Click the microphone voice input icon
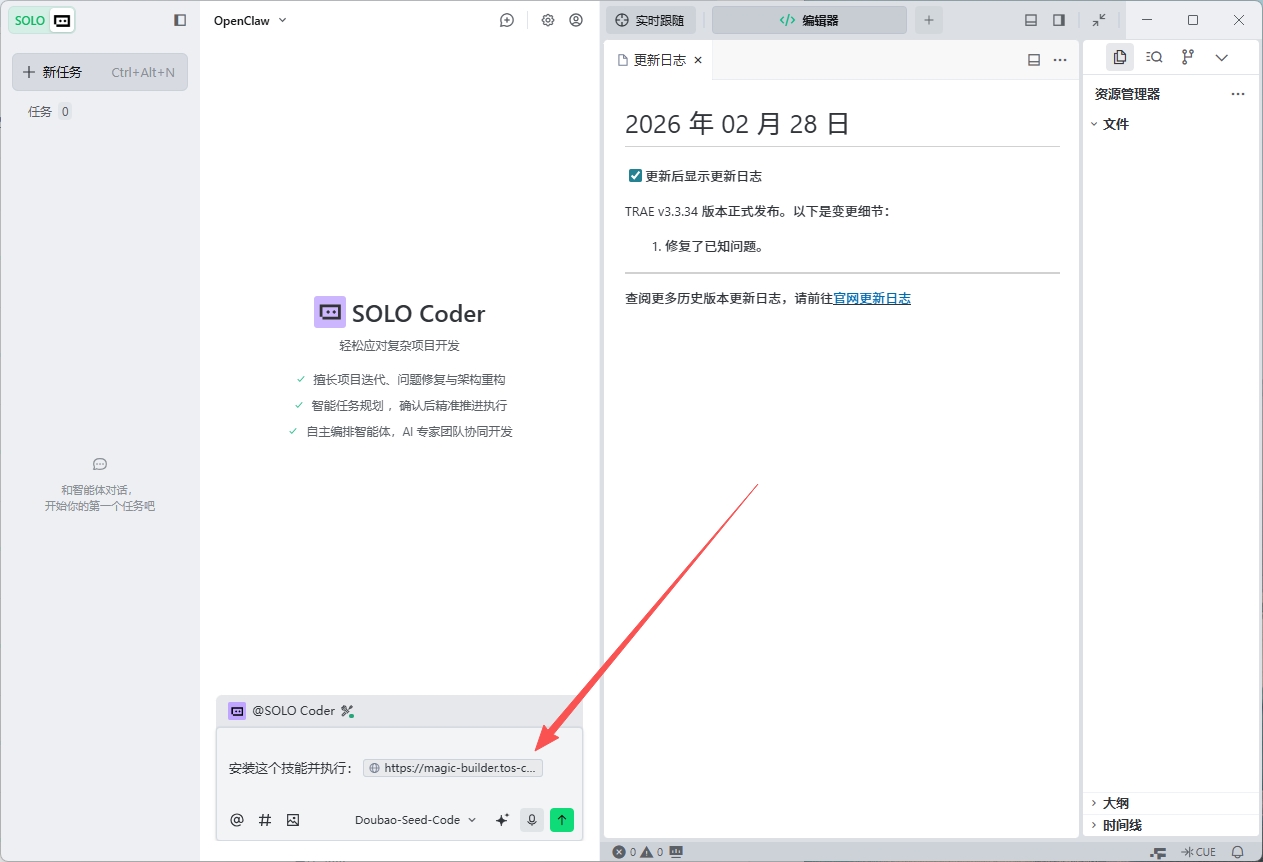The image size is (1263, 862). coord(532,820)
